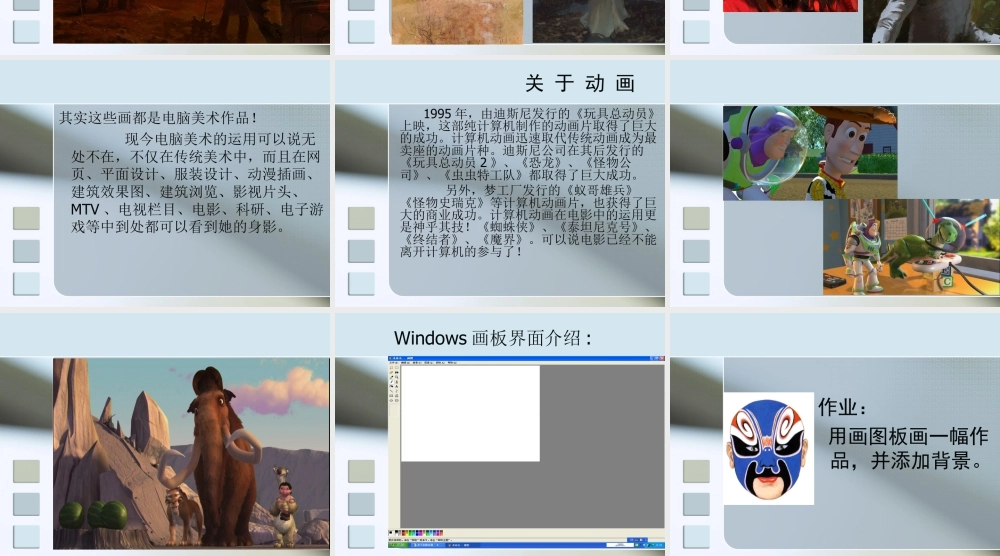Select the slide title "关于动画"
The height and width of the screenshot is (556, 1000).
[x=580, y=84]
